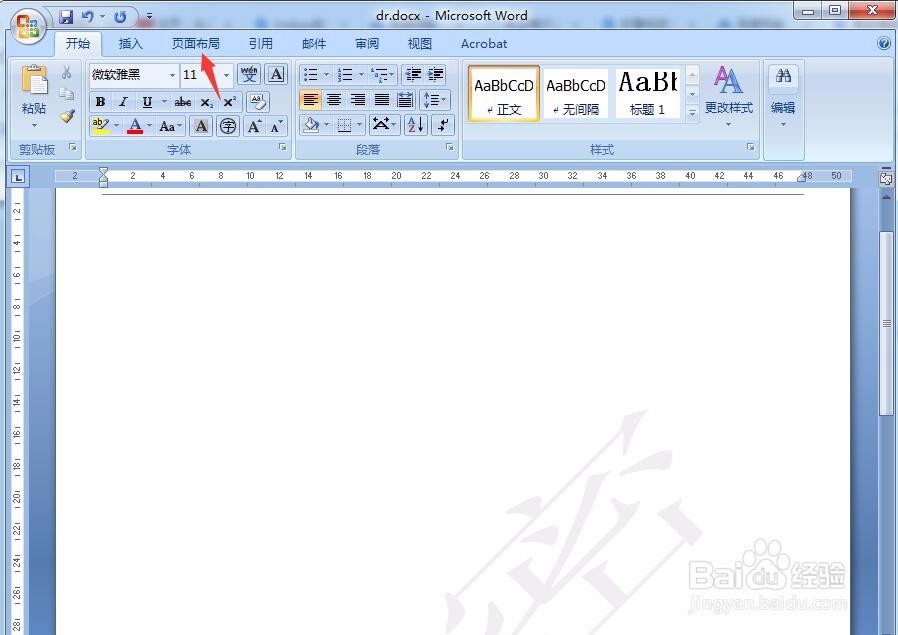
Task: Grow font size
Action: pos(254,126)
